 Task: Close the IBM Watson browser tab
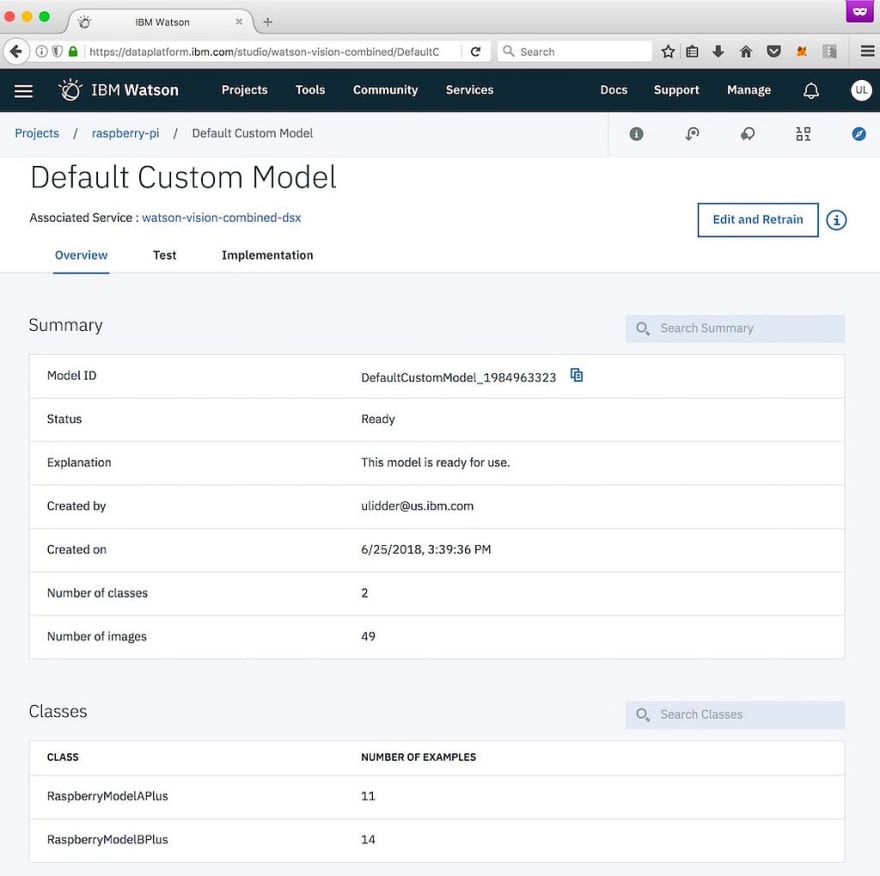239,22
